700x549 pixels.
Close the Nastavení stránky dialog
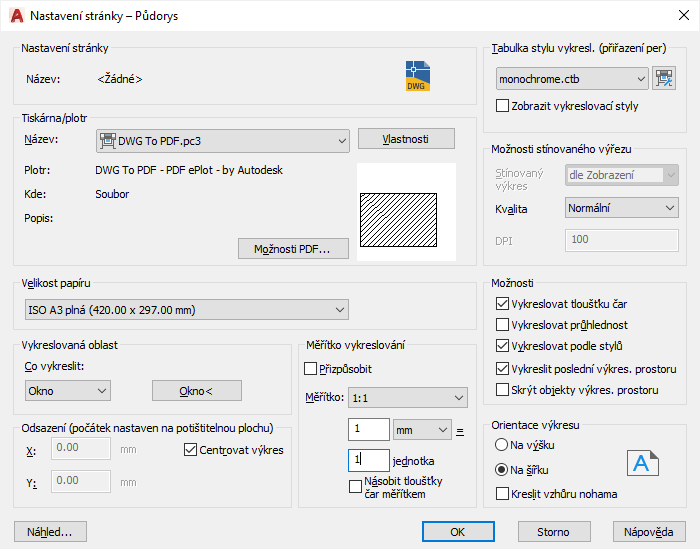coord(683,15)
